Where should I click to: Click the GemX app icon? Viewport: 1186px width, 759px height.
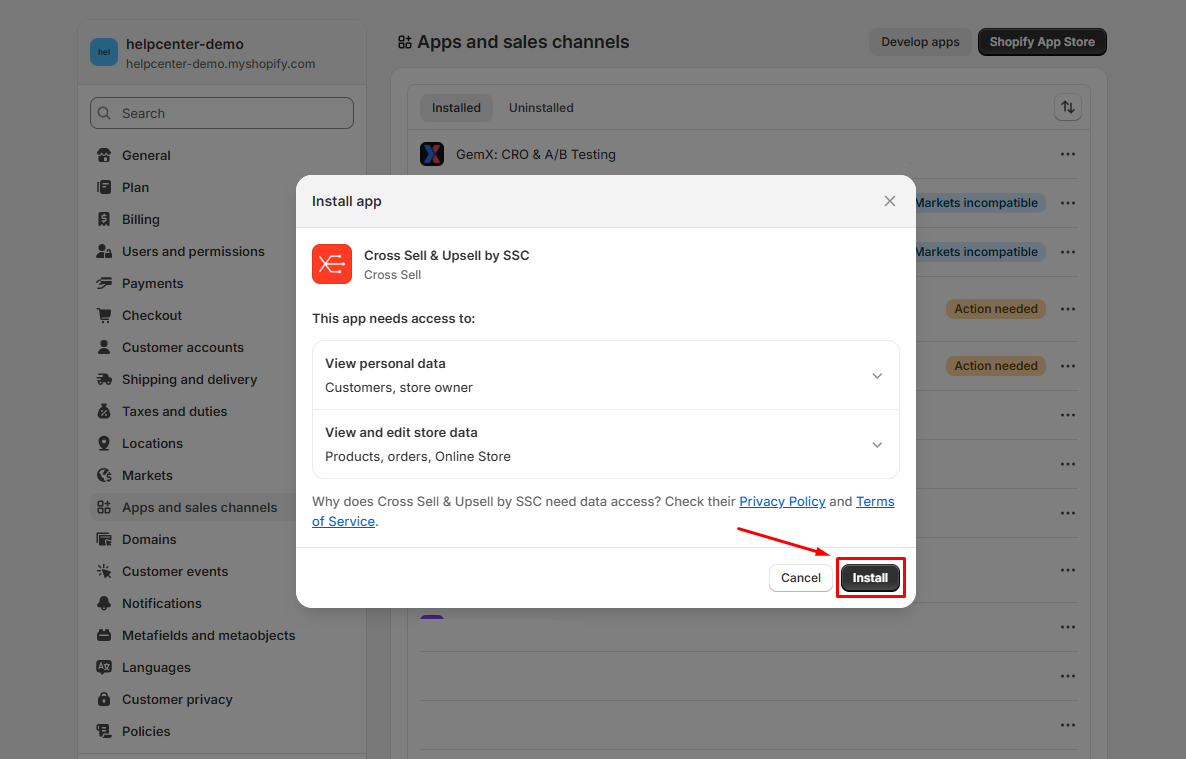432,154
